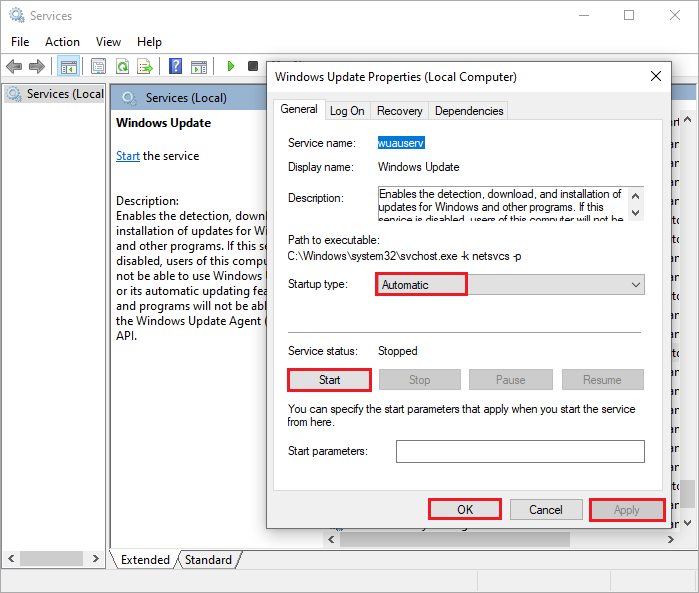Click the Start service button

coord(329,380)
